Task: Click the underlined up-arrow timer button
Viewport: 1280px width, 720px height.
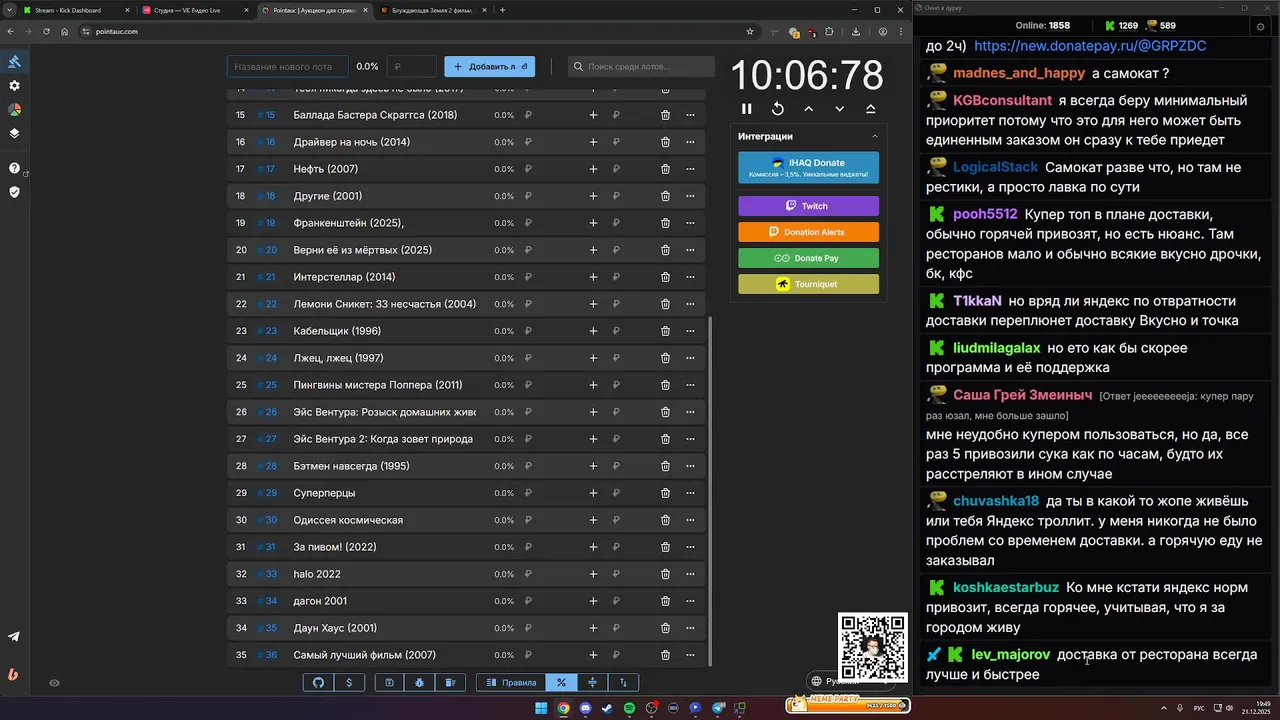Action: point(870,108)
